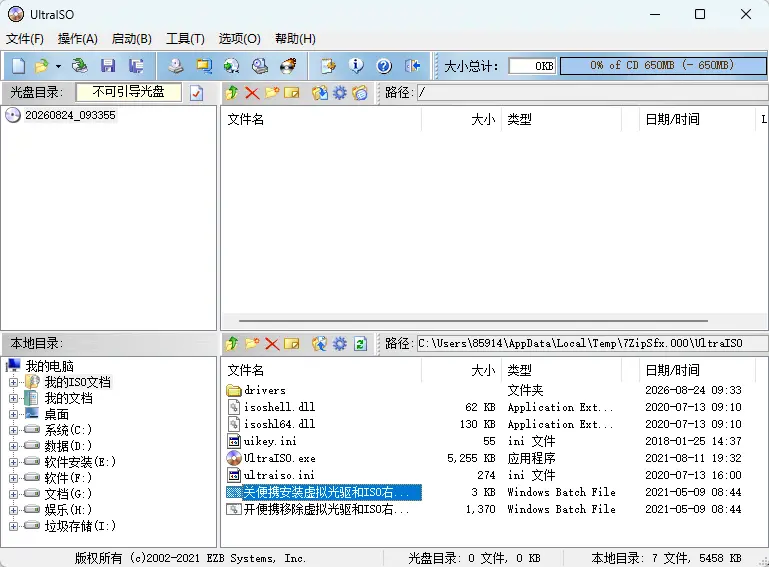This screenshot has height=567, width=769.
Task: Click the disc pane red Delete icon
Action: click(x=252, y=93)
